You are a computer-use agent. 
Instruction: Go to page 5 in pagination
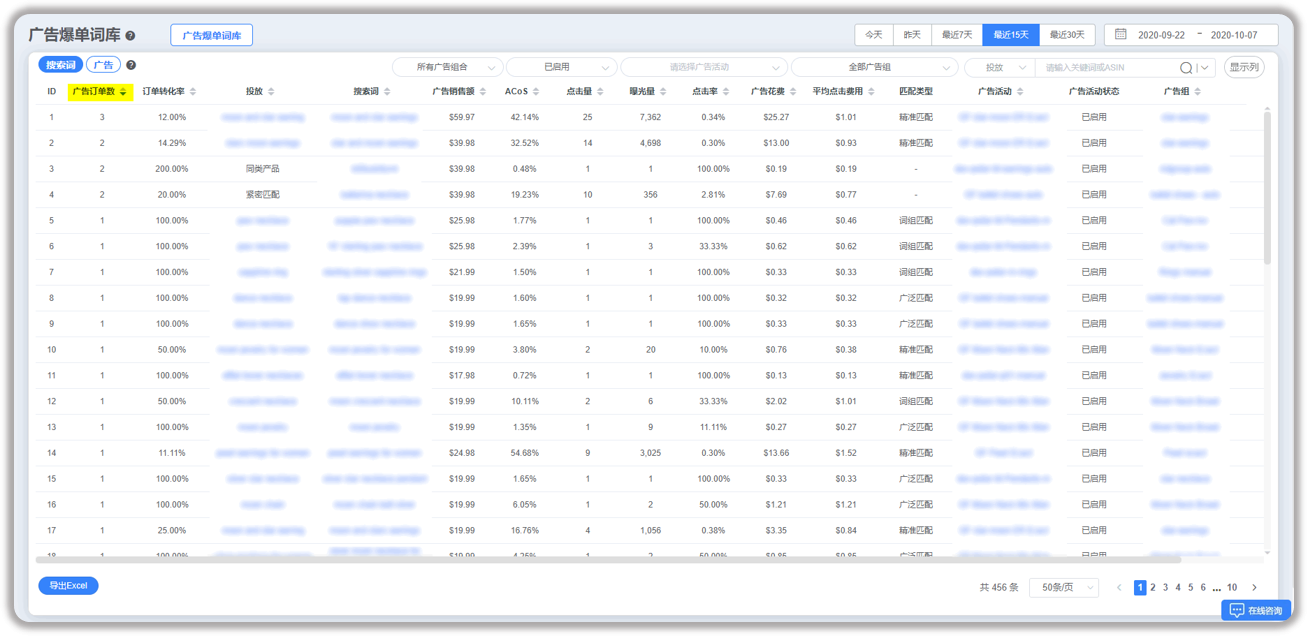[1191, 588]
